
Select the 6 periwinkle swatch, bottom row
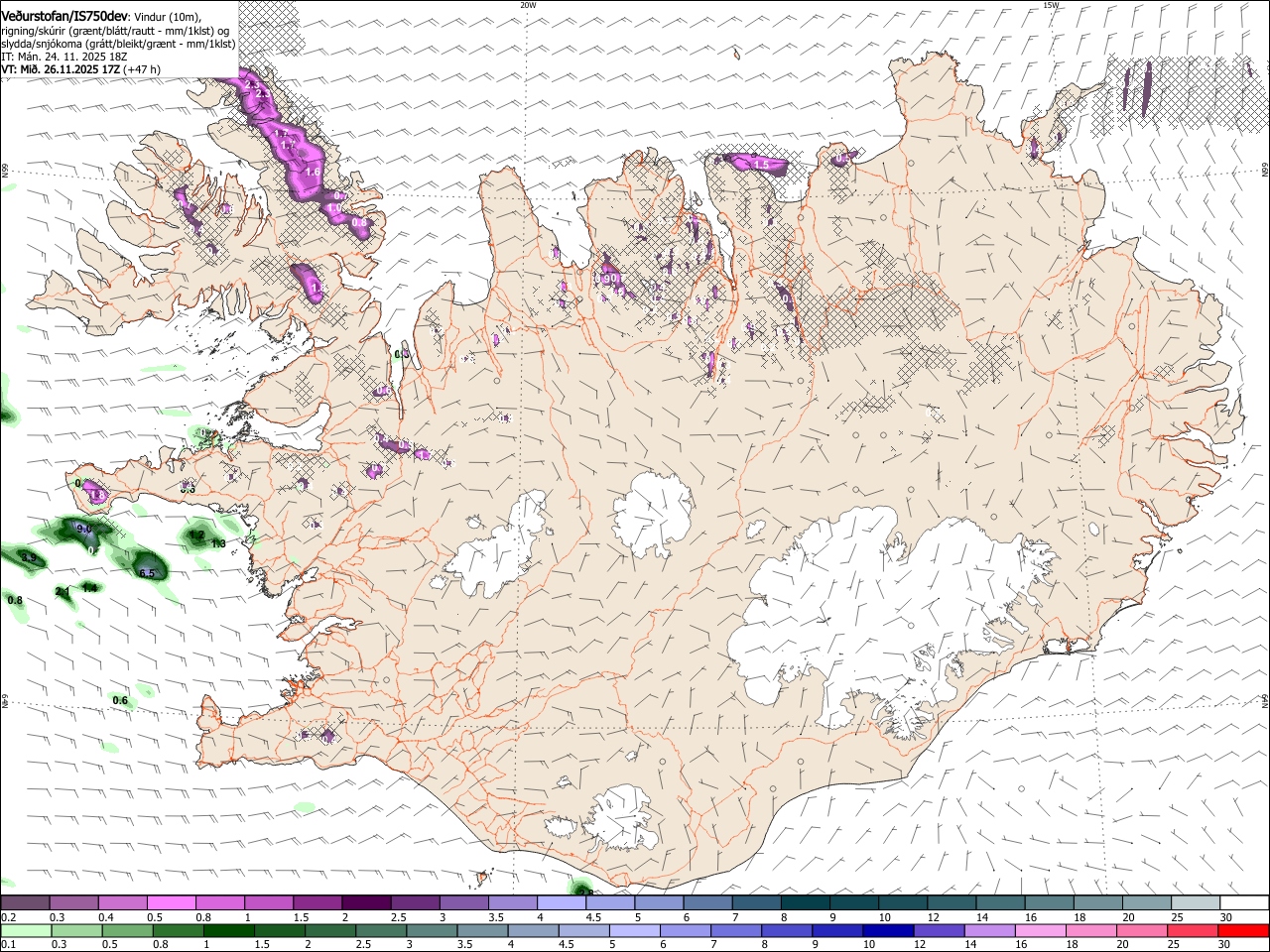[x=685, y=930]
